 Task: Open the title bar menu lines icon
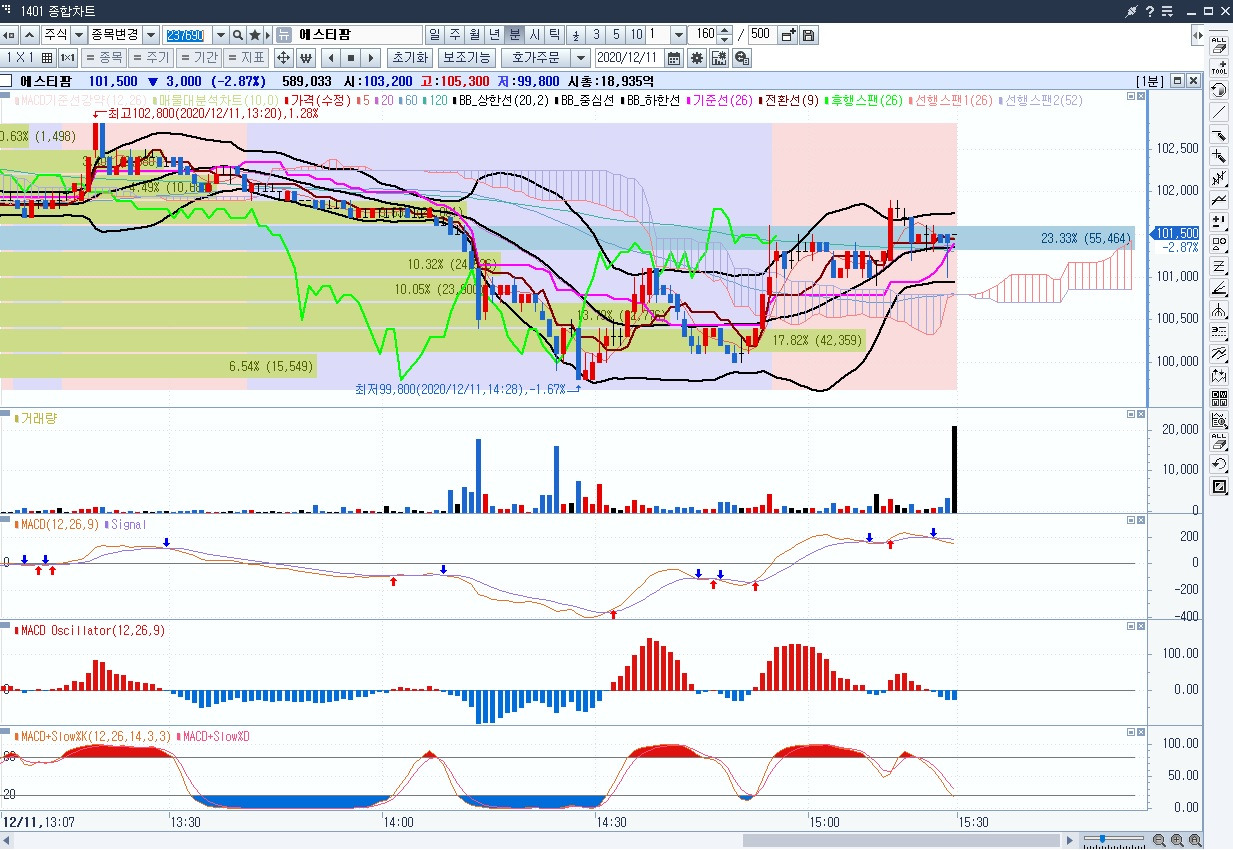point(1167,10)
